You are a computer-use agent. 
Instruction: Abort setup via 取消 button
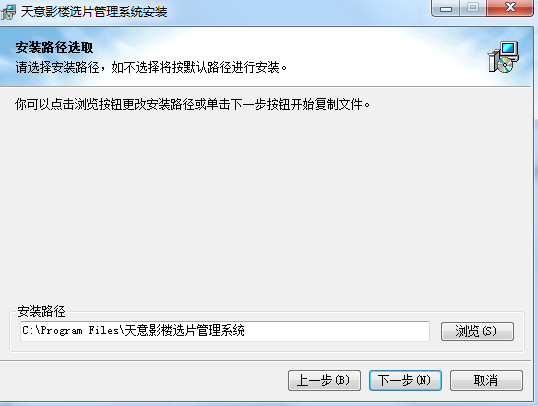486,380
